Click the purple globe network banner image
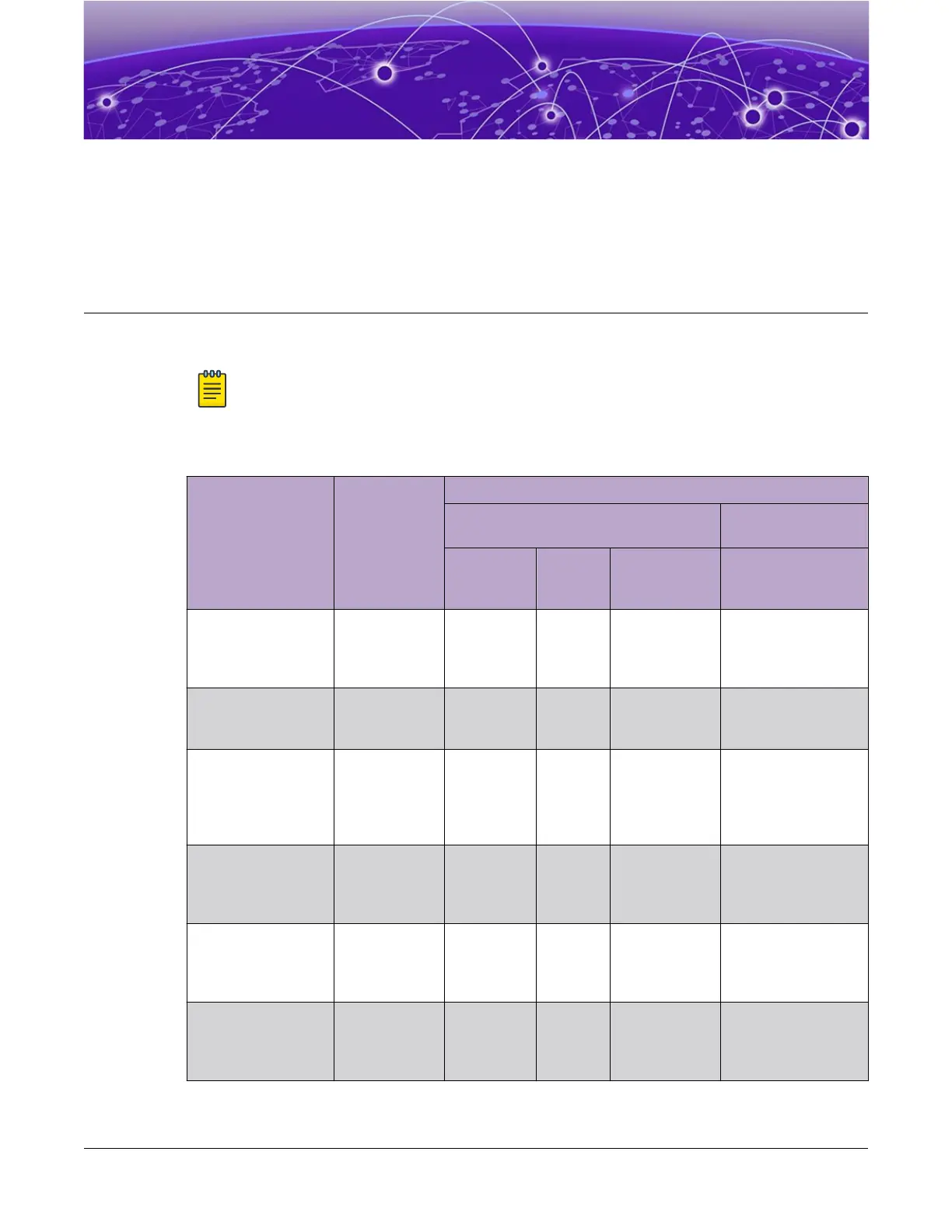Screen dimensions: 952x1232 point(476,70)
